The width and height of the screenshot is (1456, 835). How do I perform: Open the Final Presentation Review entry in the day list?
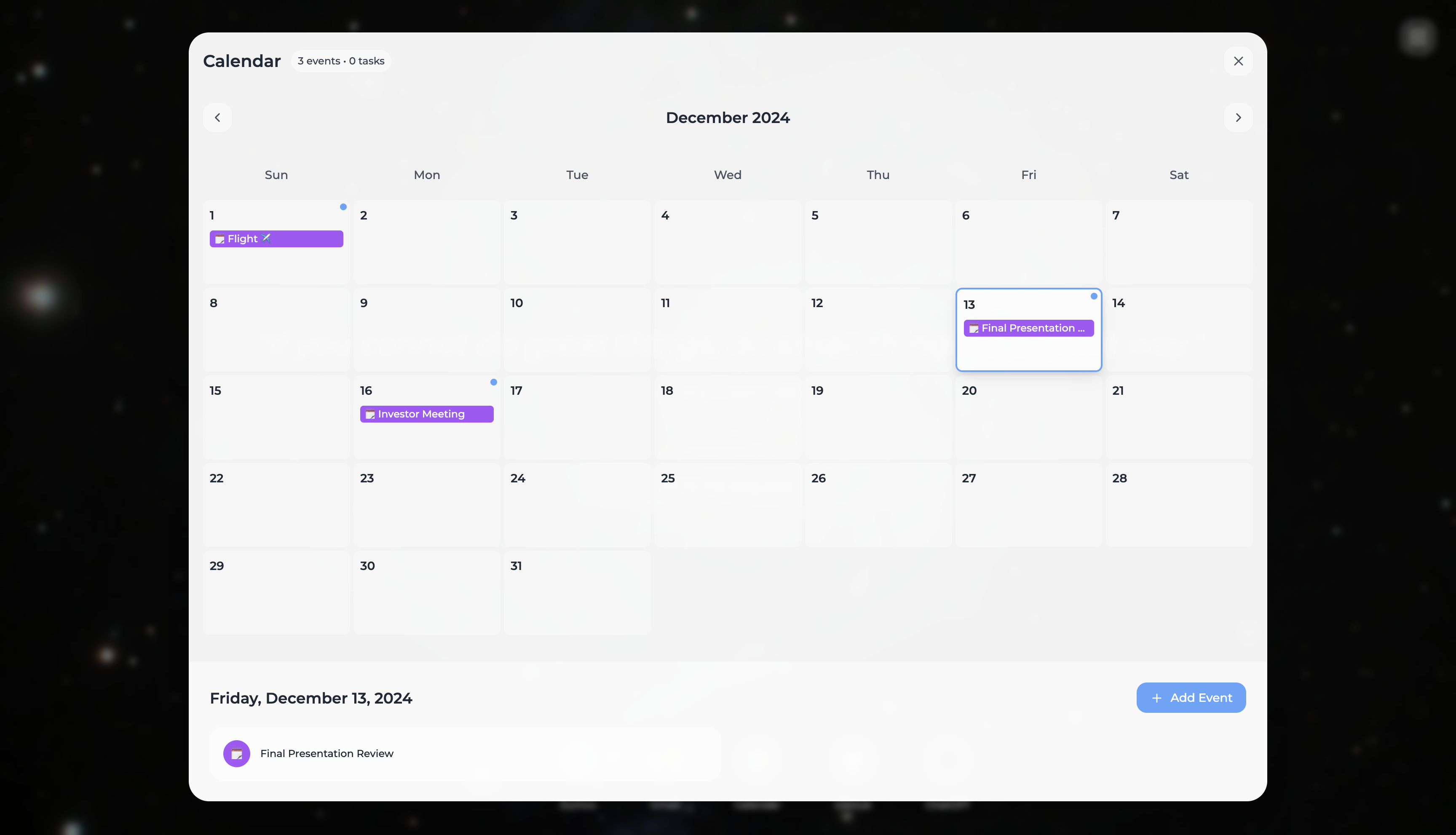click(465, 754)
